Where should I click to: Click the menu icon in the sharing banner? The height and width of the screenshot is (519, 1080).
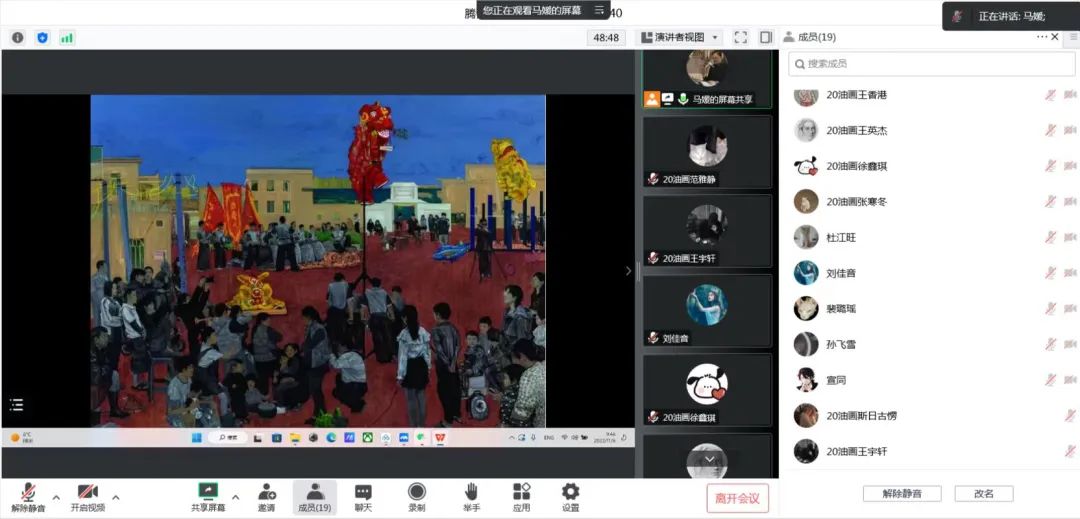point(599,10)
